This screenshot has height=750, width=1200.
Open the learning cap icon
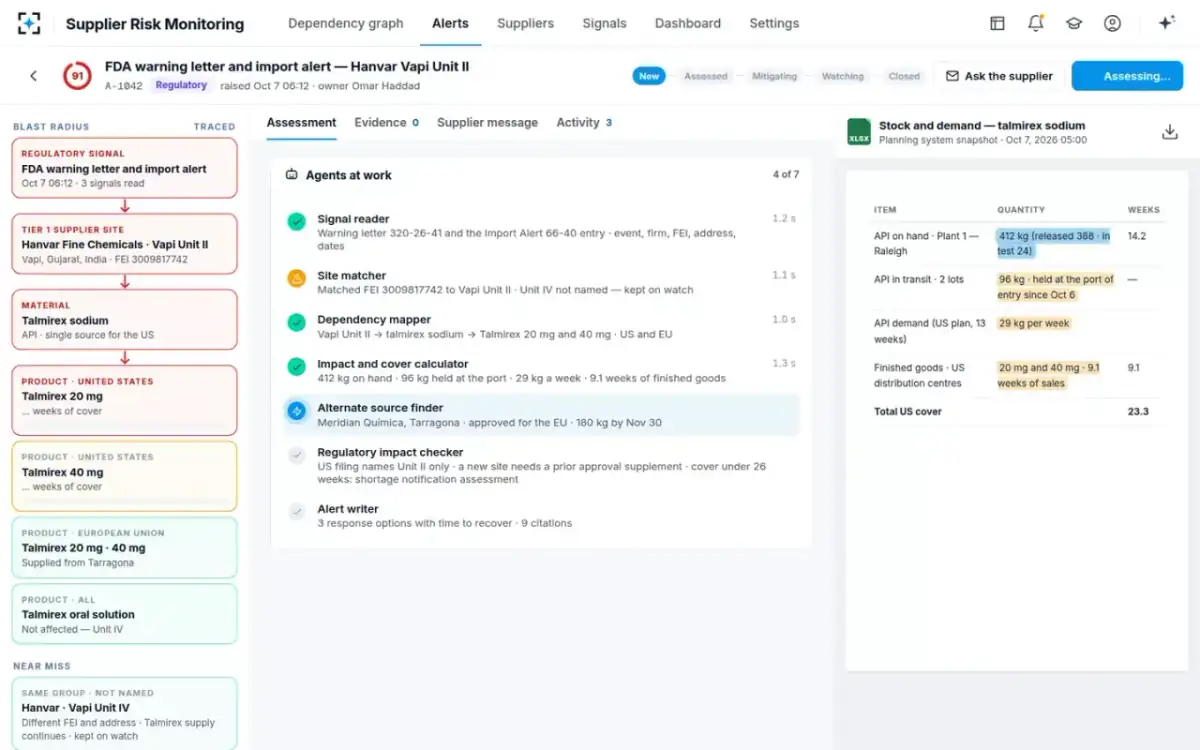[1074, 23]
